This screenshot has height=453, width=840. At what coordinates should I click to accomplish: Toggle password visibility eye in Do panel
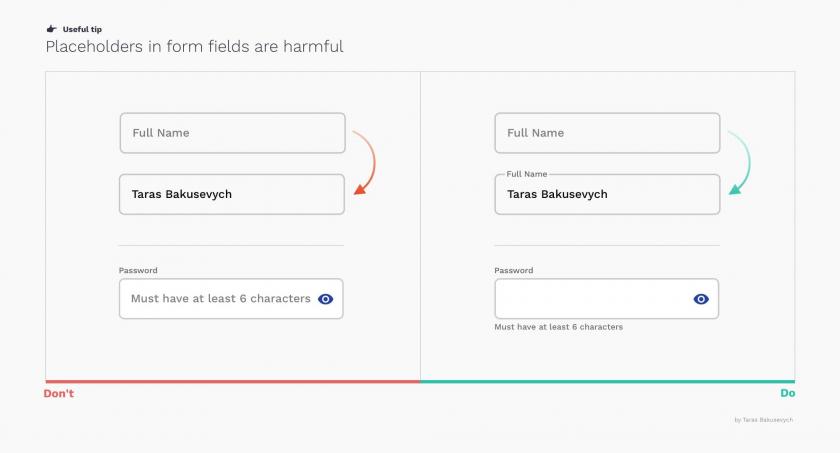click(701, 299)
